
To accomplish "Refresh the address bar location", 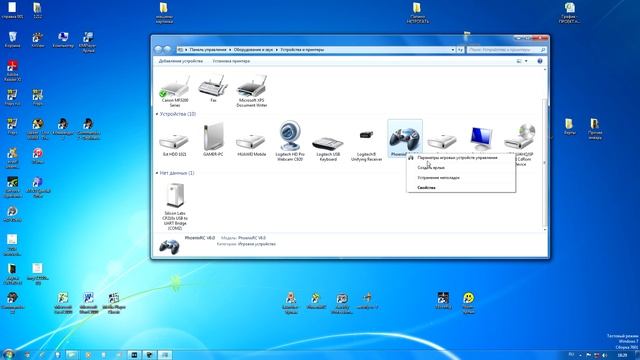I will pos(460,50).
